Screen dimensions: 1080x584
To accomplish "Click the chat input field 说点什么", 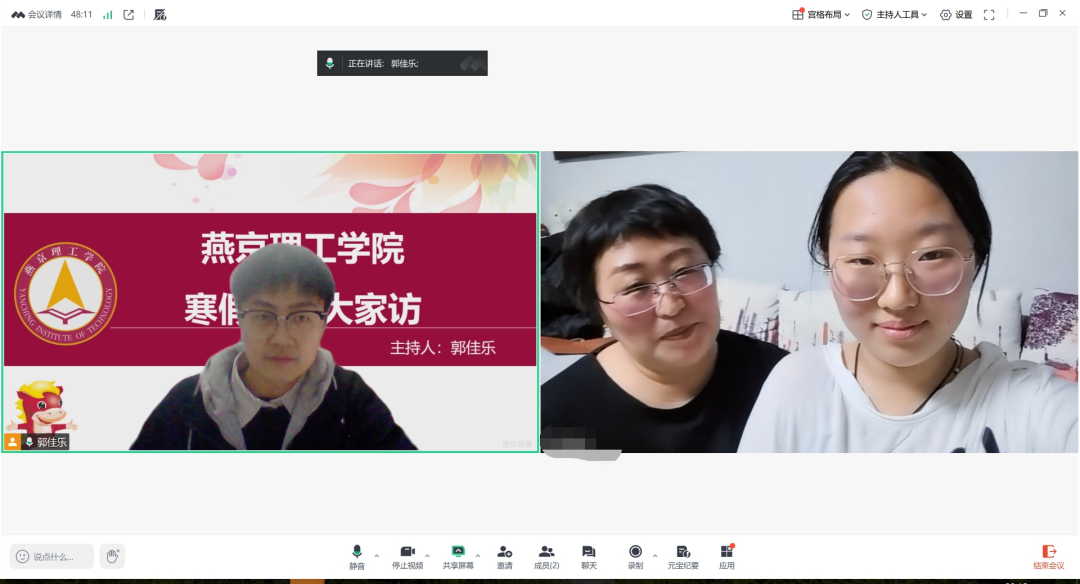I will (53, 557).
